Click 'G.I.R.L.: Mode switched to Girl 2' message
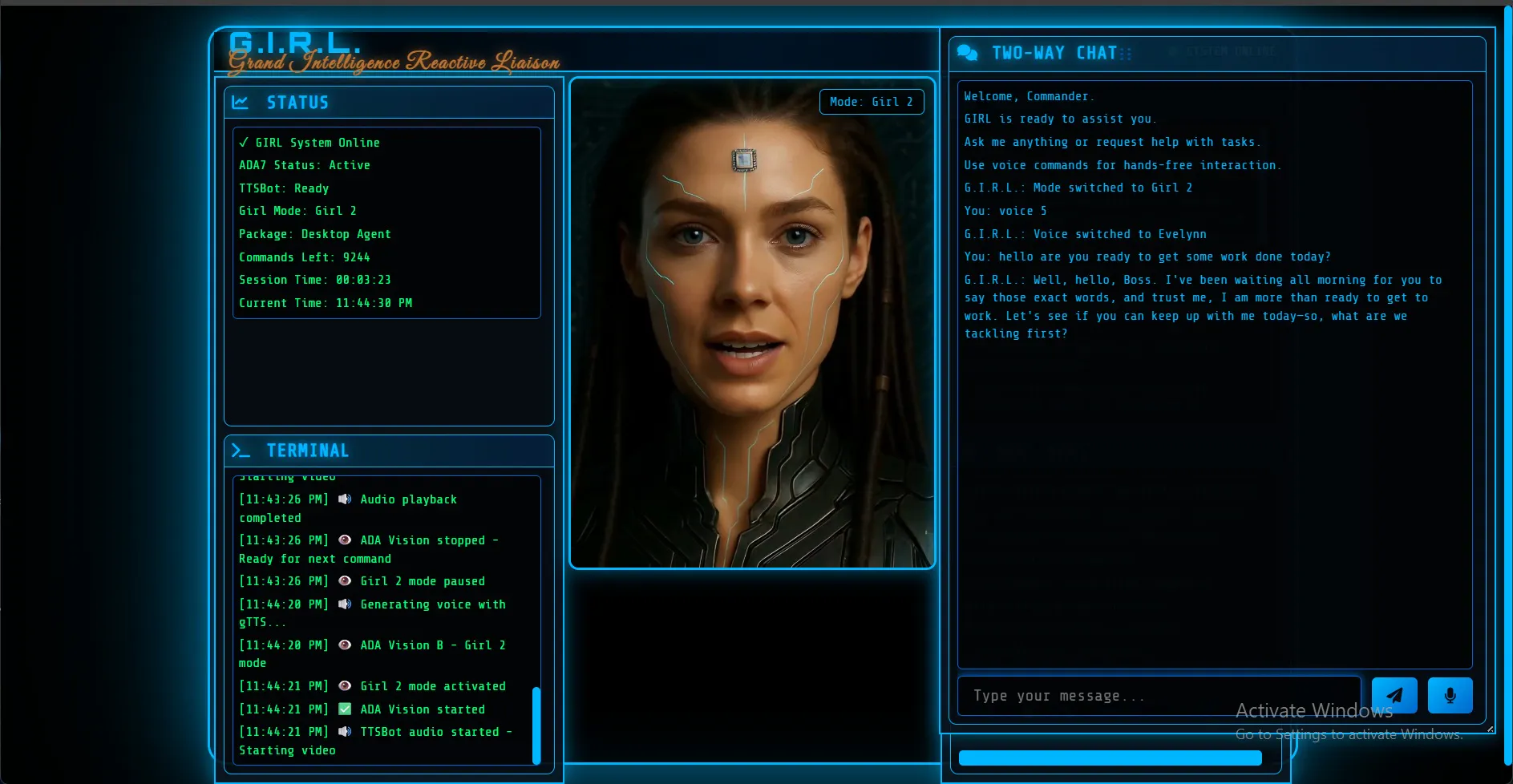Image resolution: width=1513 pixels, height=784 pixels. click(1078, 188)
